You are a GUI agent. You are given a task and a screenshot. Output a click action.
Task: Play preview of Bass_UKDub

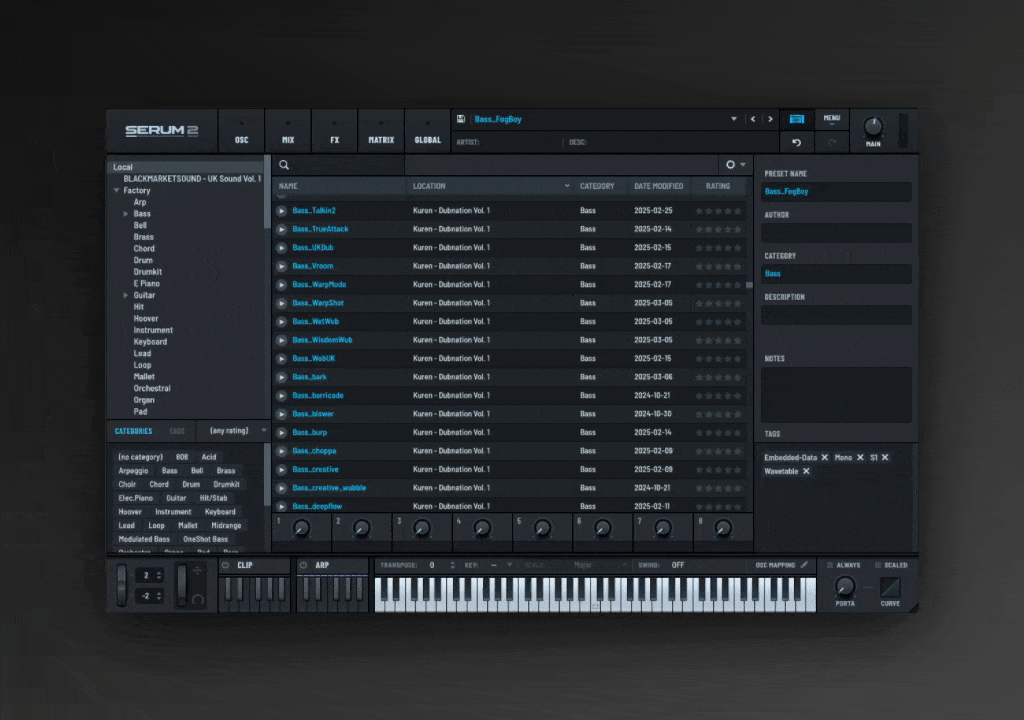281,248
